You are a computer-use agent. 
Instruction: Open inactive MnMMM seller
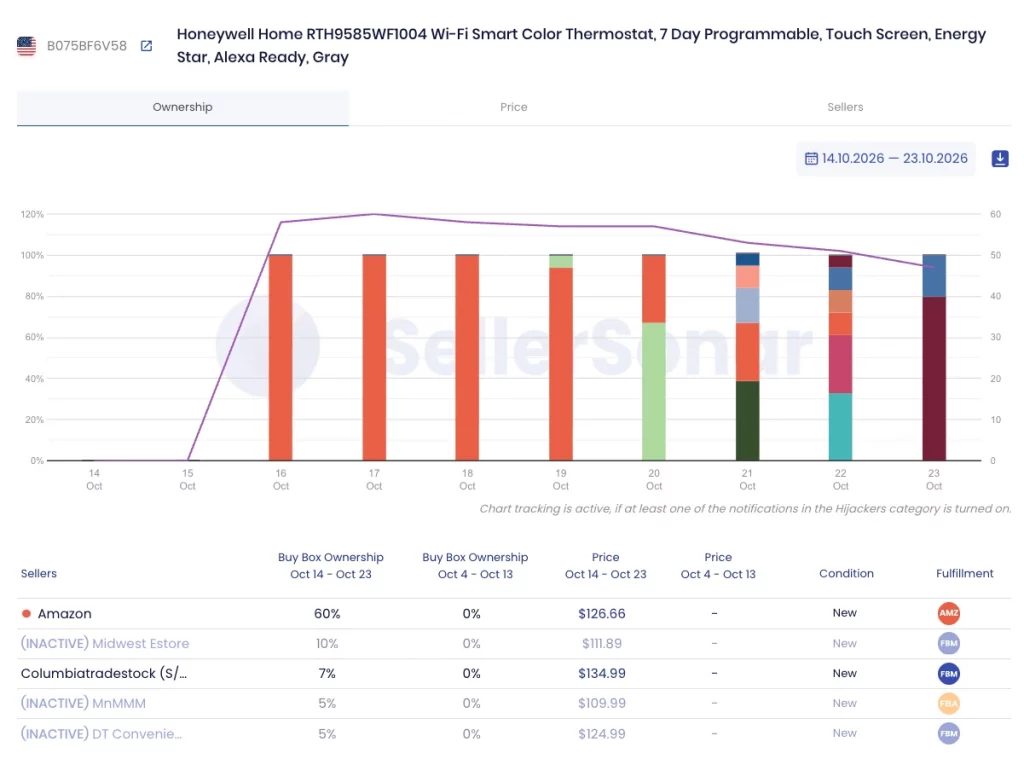(x=83, y=703)
